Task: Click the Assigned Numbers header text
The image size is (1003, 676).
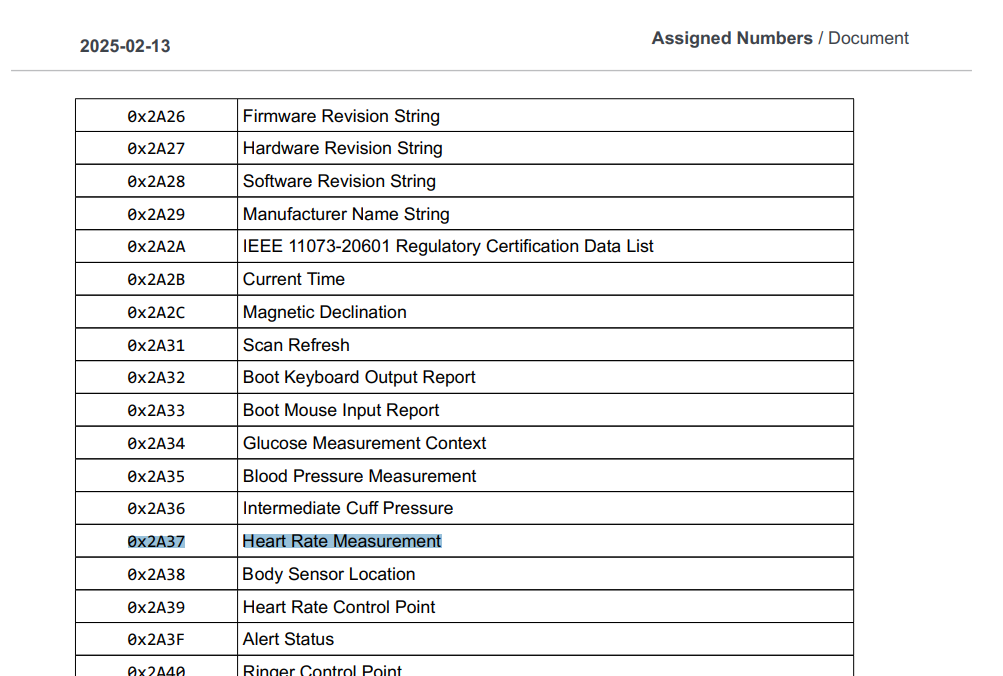Action: click(731, 38)
